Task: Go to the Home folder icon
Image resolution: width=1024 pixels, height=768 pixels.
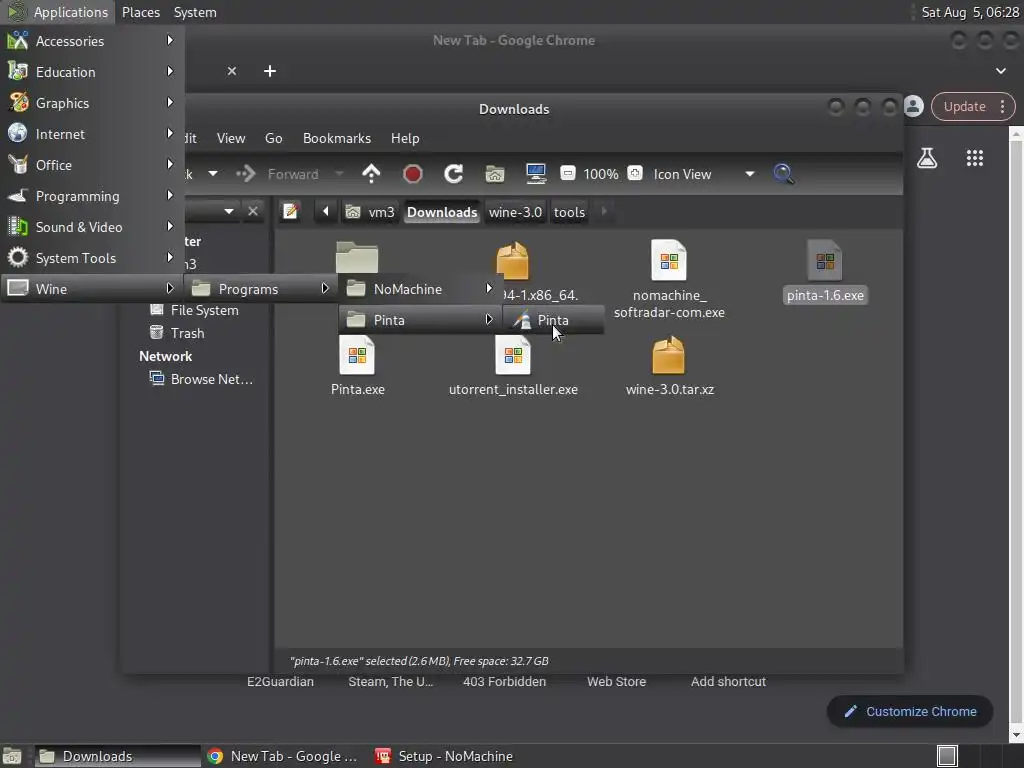Action: pyautogui.click(x=494, y=174)
